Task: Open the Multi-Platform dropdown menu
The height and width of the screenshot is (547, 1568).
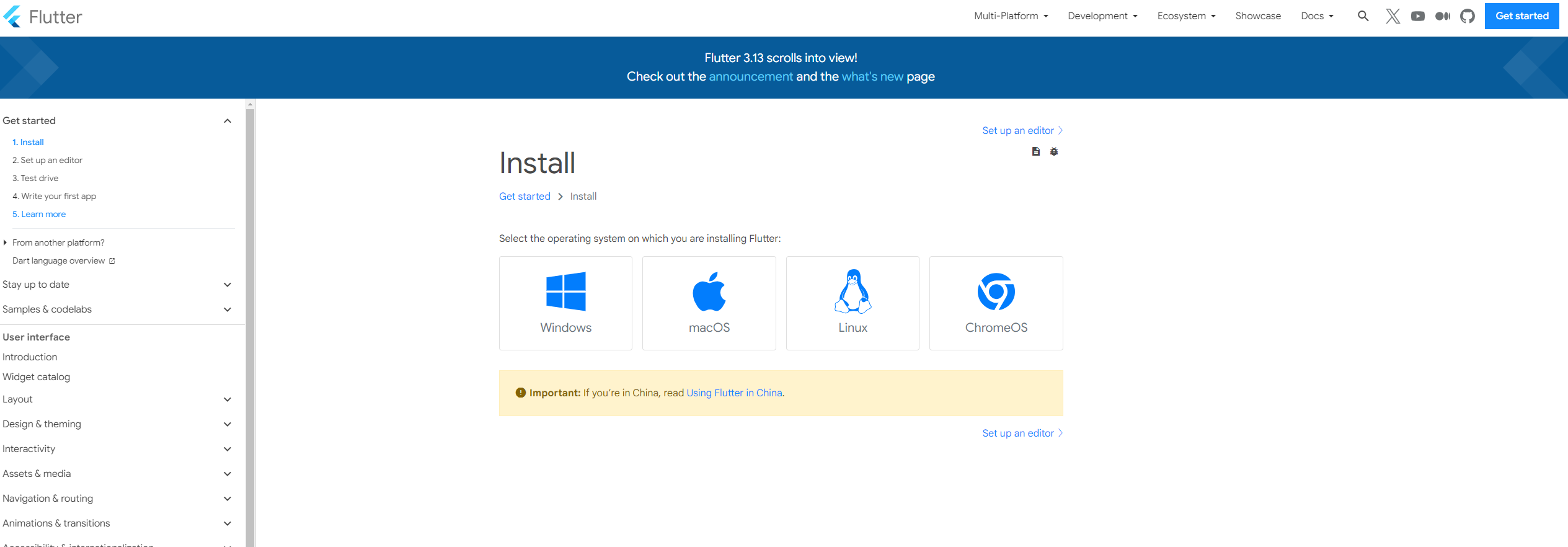Action: (1011, 16)
